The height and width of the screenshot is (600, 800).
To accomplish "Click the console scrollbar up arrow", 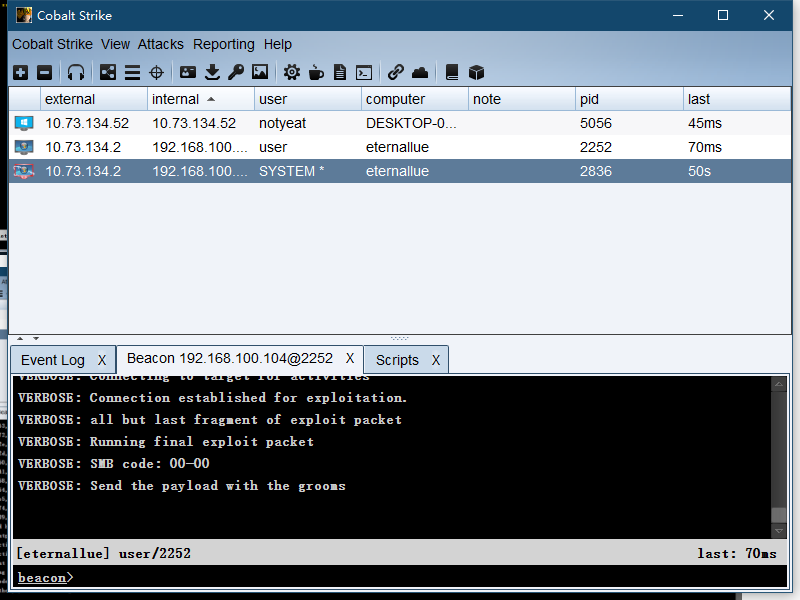I will [779, 384].
